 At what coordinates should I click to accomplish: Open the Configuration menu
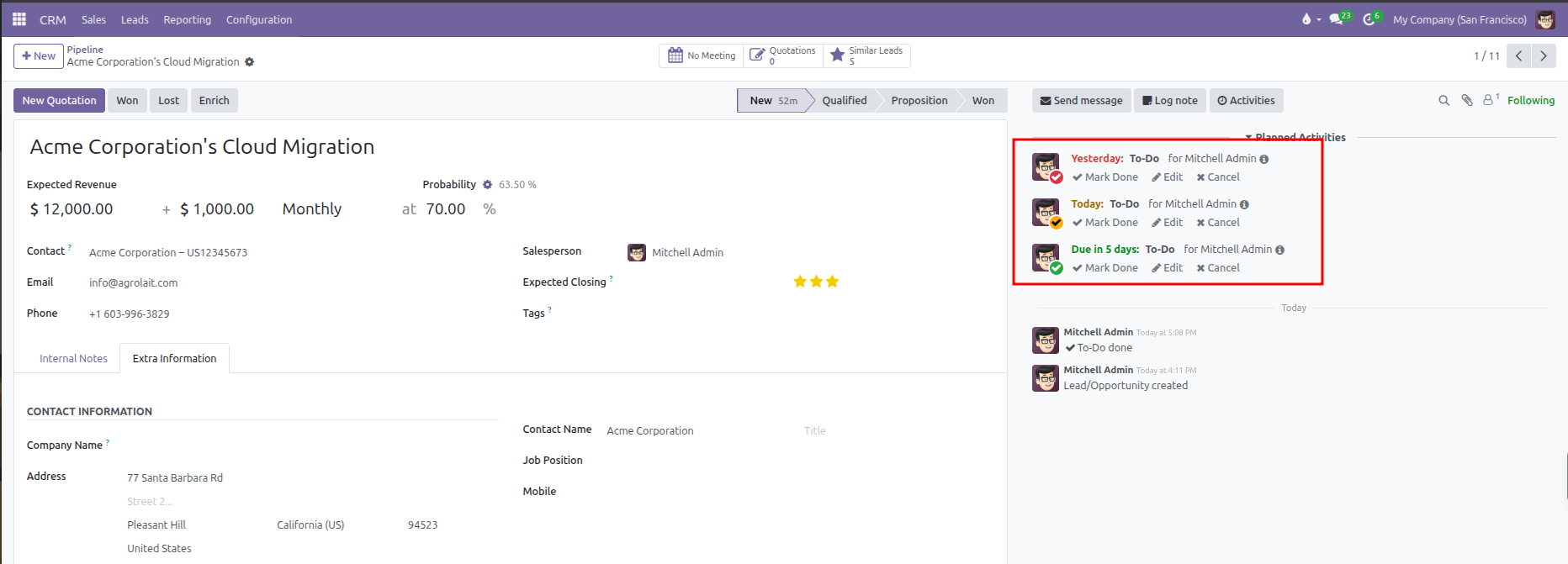pyautogui.click(x=259, y=19)
